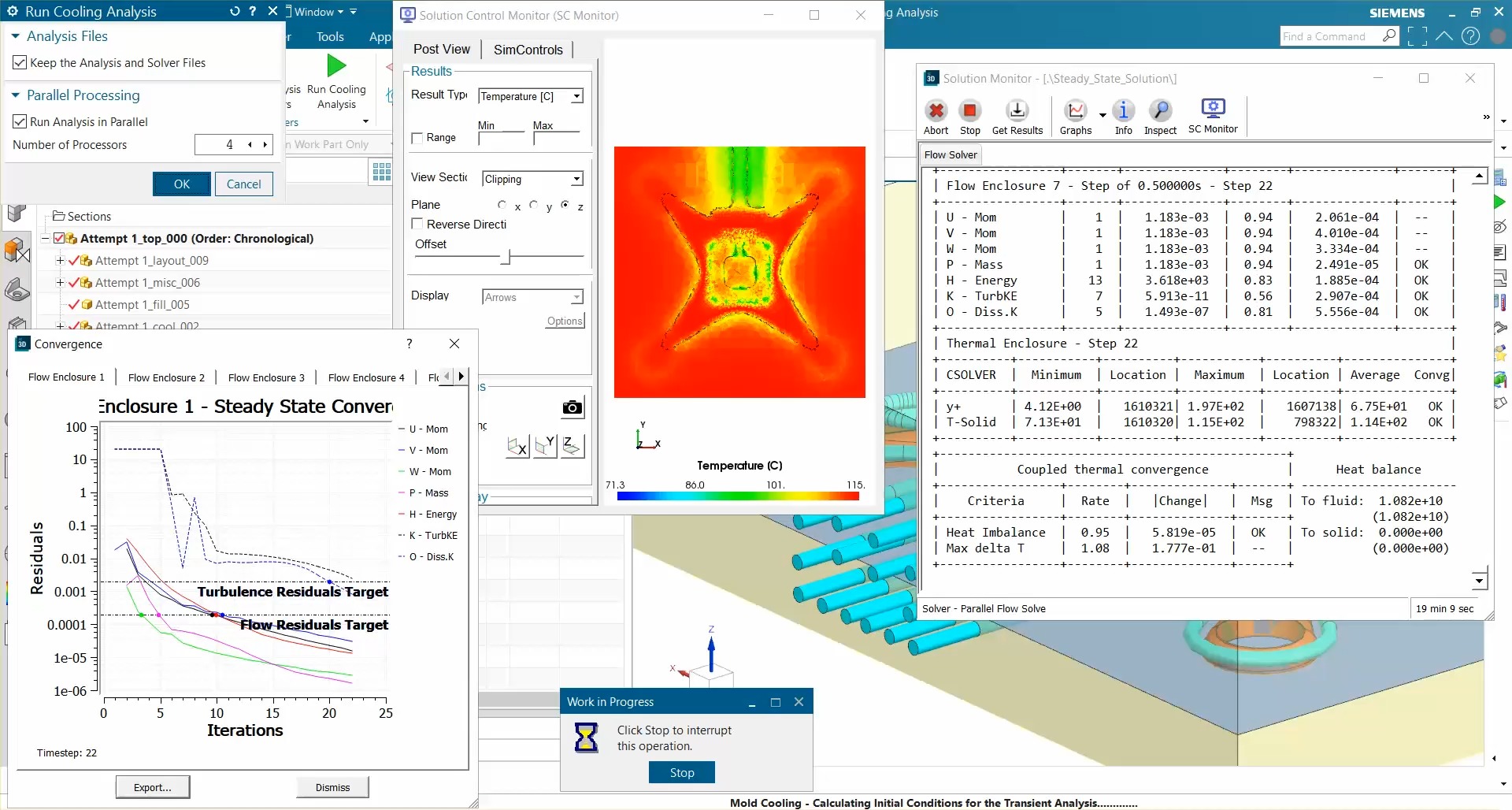Click the reset icon in Run Cooling Analysis title
Image resolution: width=1512 pixels, height=810 pixels.
[235, 11]
